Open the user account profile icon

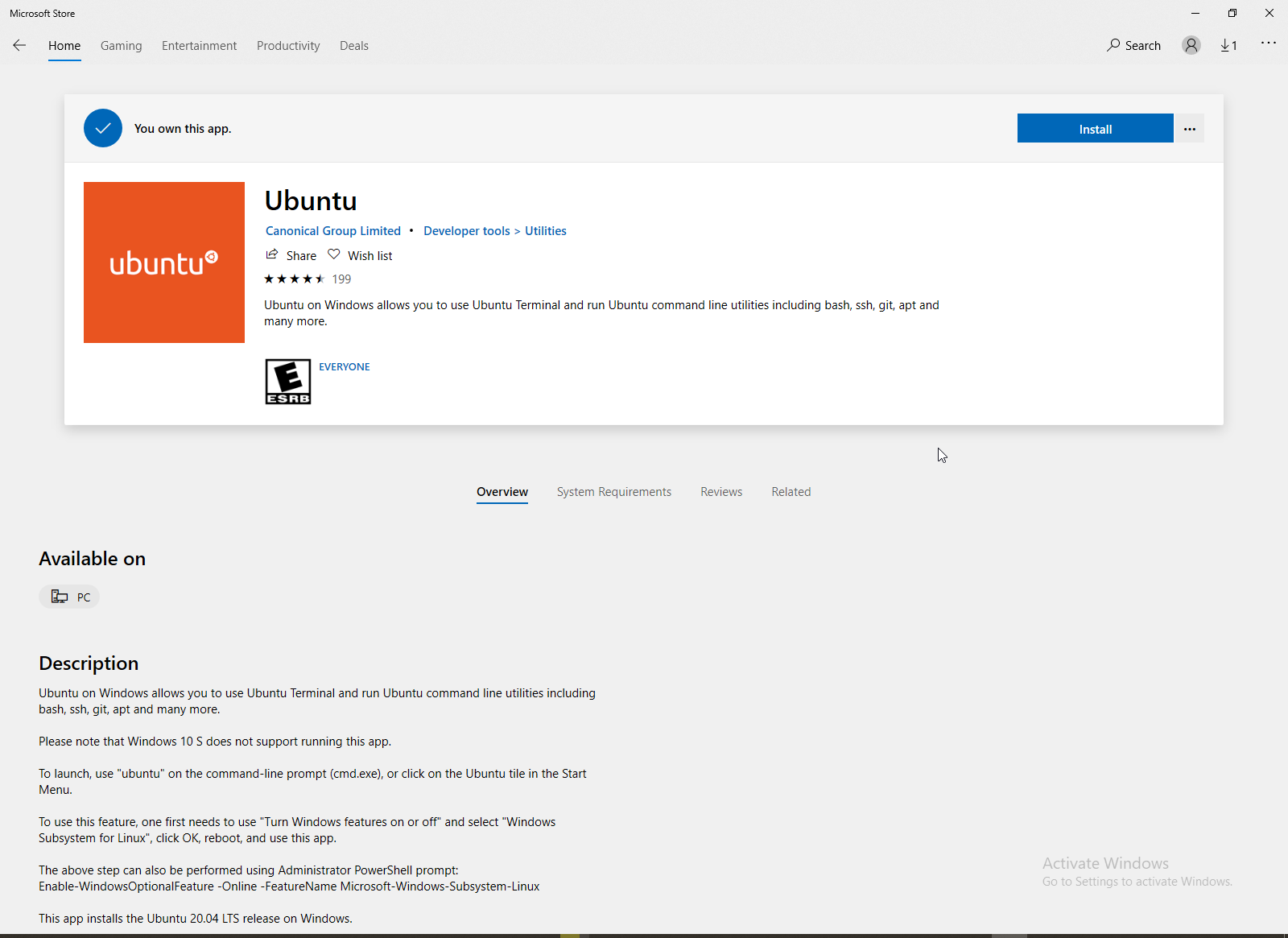coord(1191,45)
